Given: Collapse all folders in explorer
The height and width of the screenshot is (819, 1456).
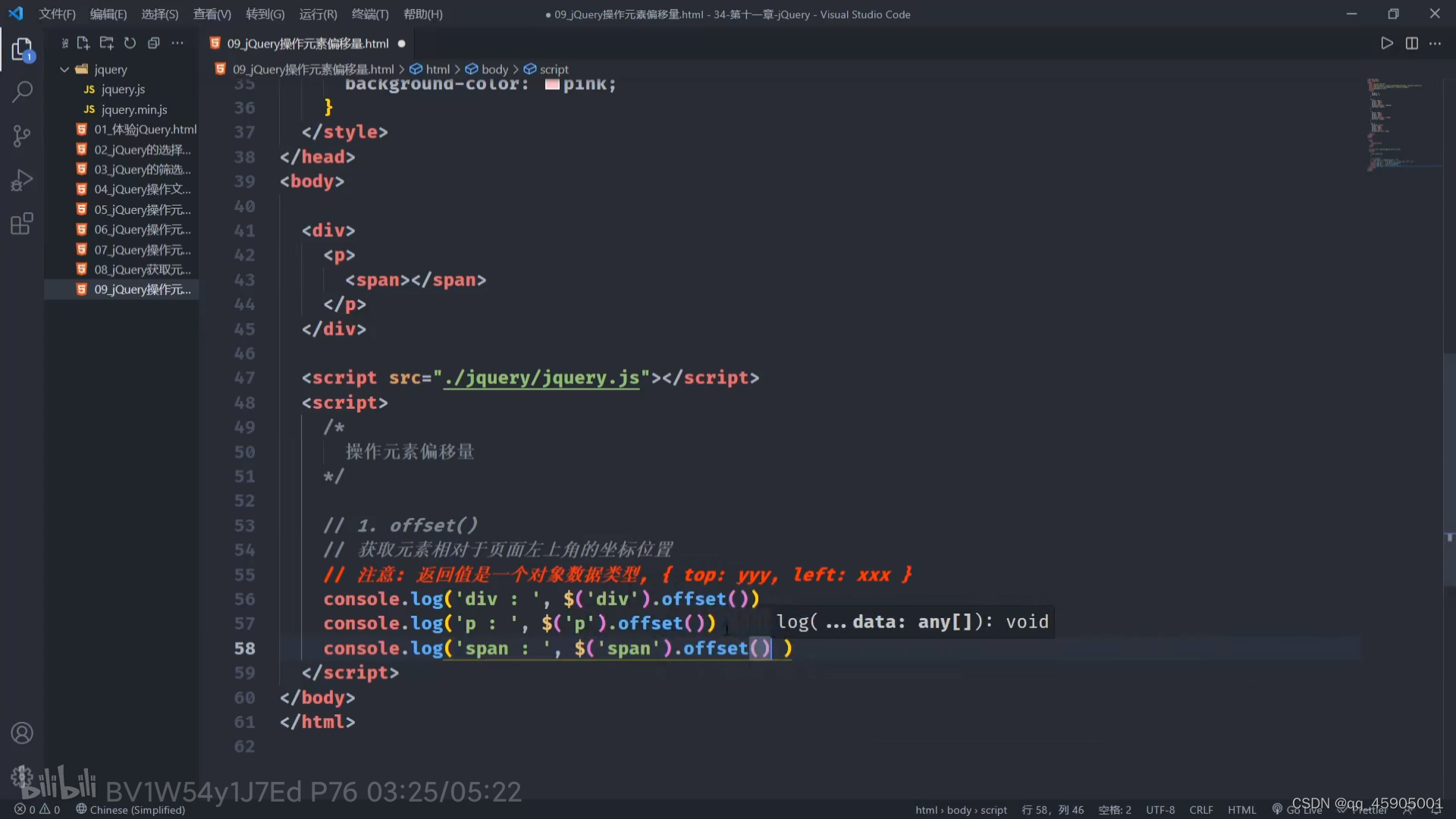Looking at the screenshot, I should point(154,43).
